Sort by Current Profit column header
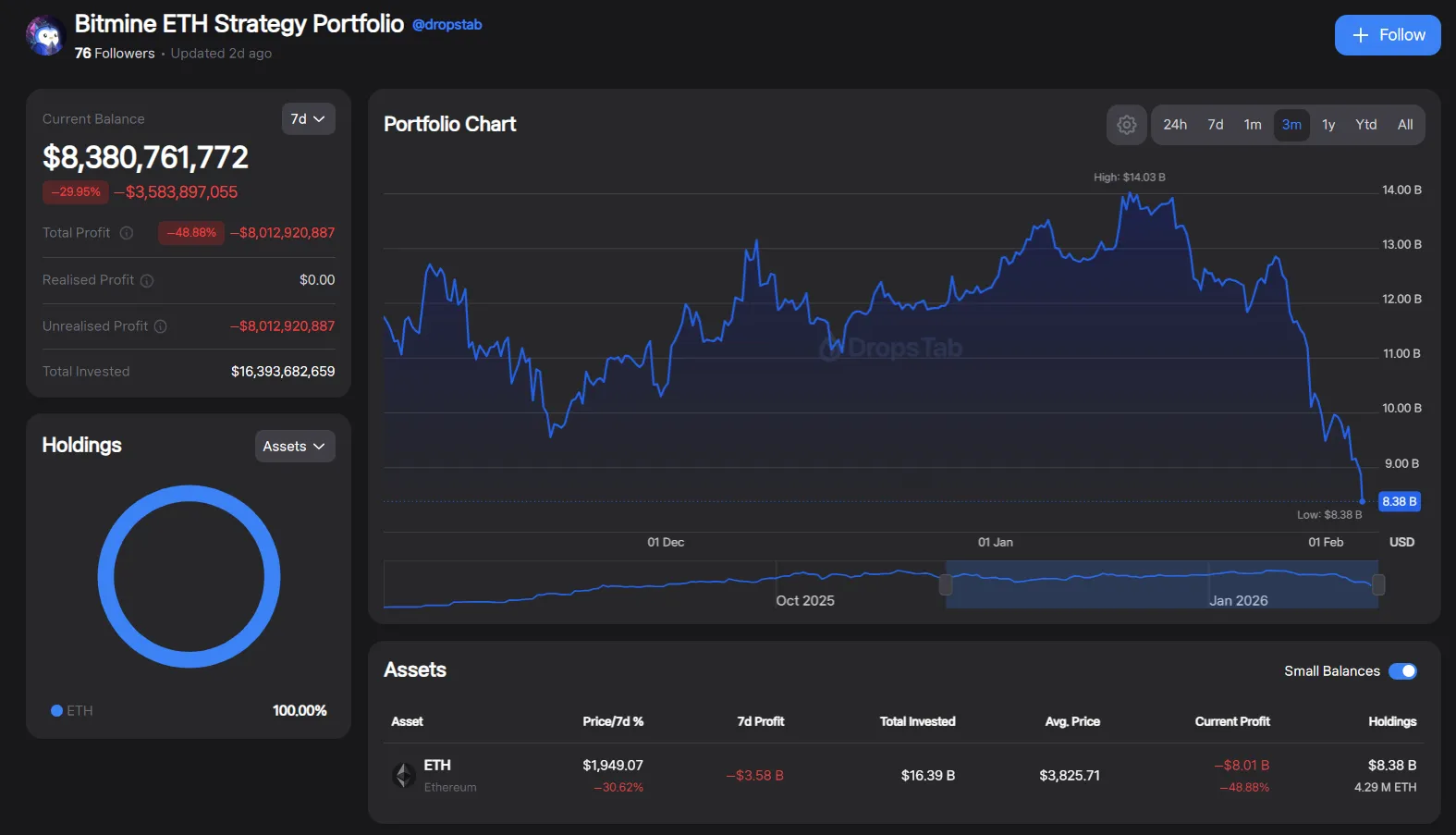This screenshot has width=1456, height=835. [1231, 721]
